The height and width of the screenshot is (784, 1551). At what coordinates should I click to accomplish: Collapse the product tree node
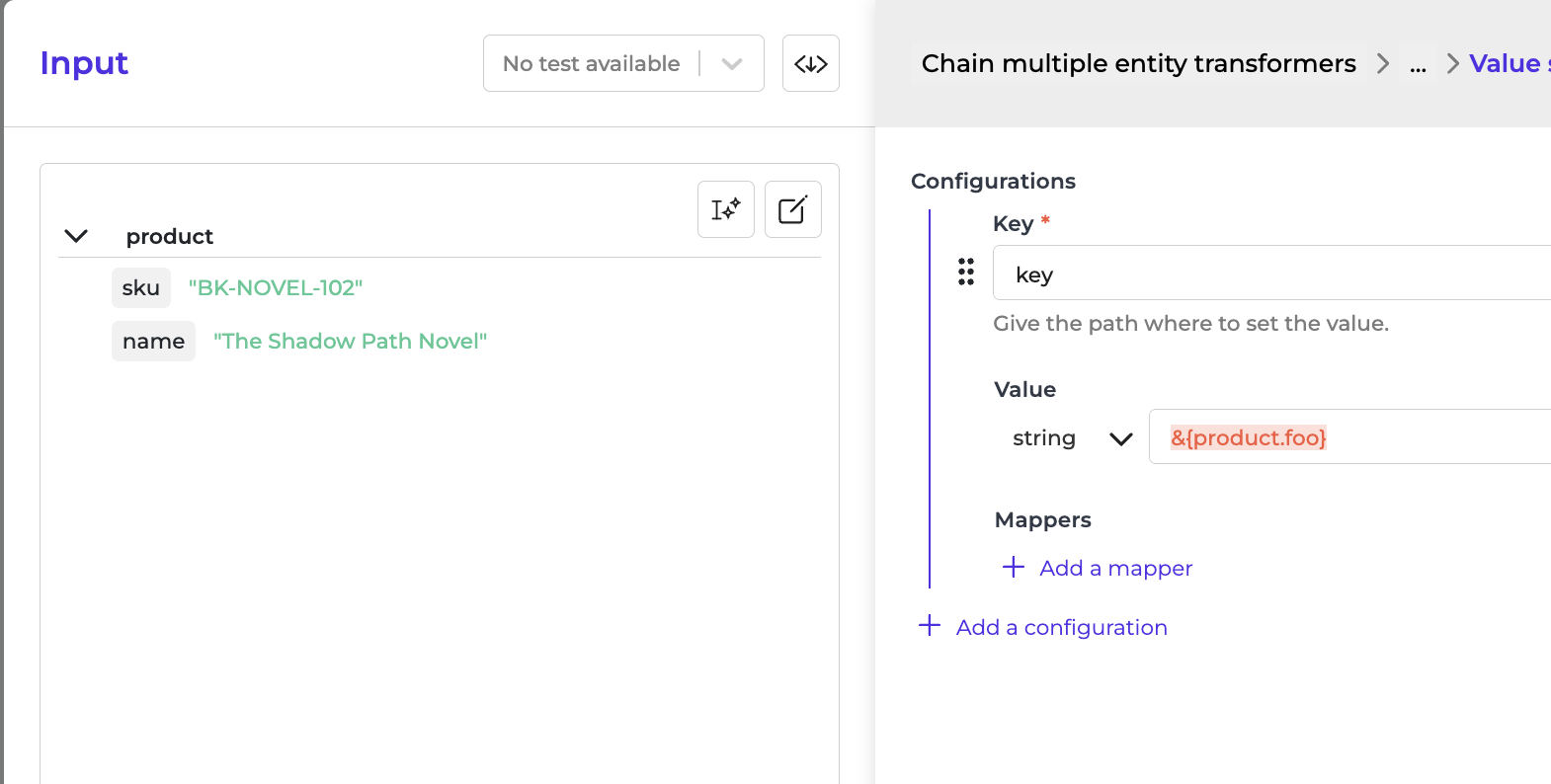(x=76, y=236)
